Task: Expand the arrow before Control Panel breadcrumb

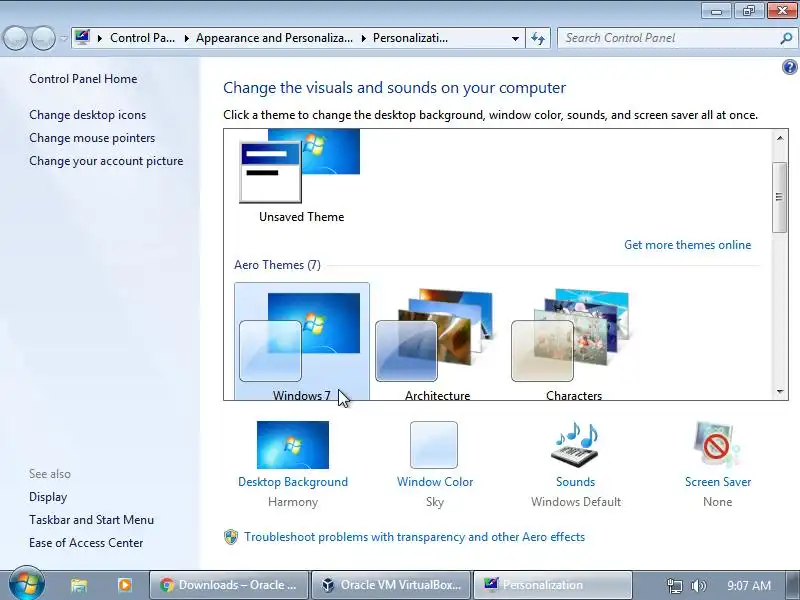Action: pyautogui.click(x=100, y=38)
